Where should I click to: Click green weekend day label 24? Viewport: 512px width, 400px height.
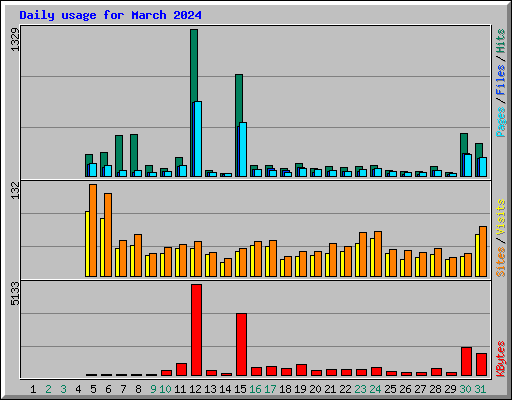375,389
